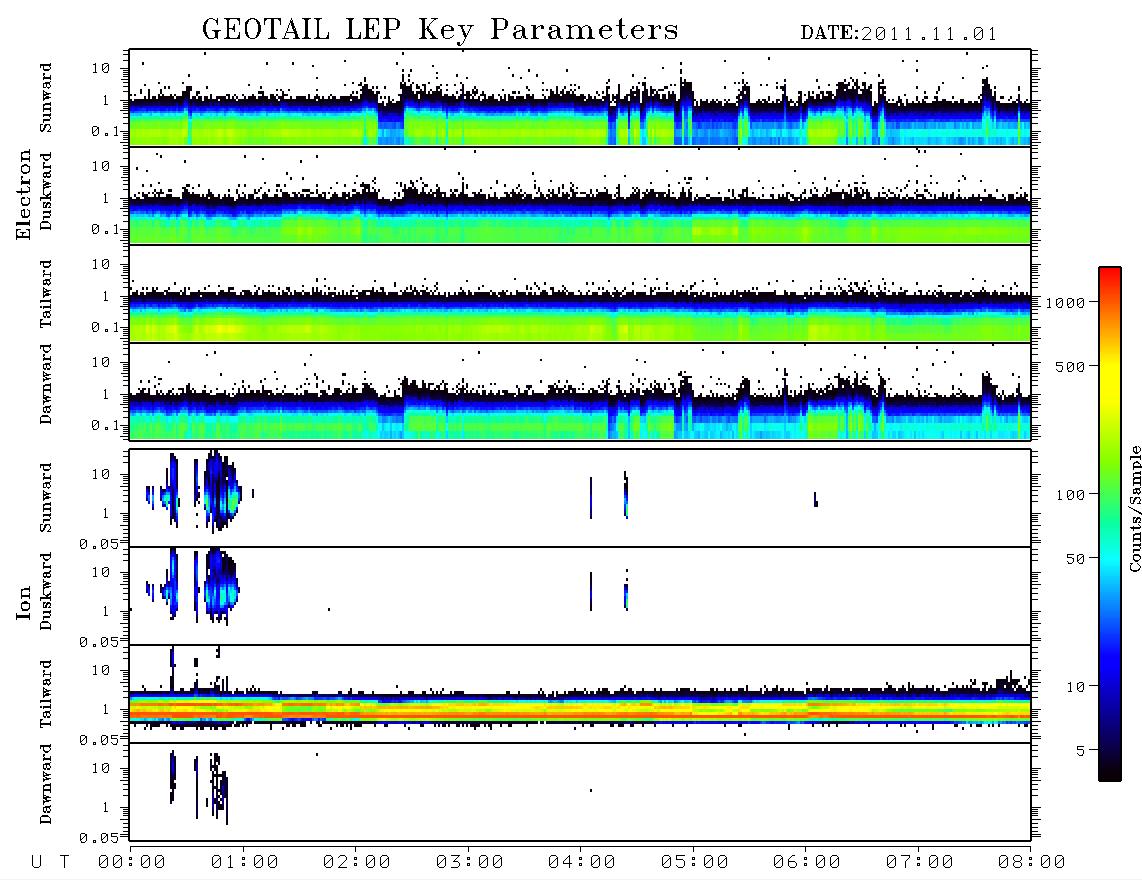The image size is (1142, 880).
Task: Click the 04:00 time tick label
Action: (x=582, y=863)
